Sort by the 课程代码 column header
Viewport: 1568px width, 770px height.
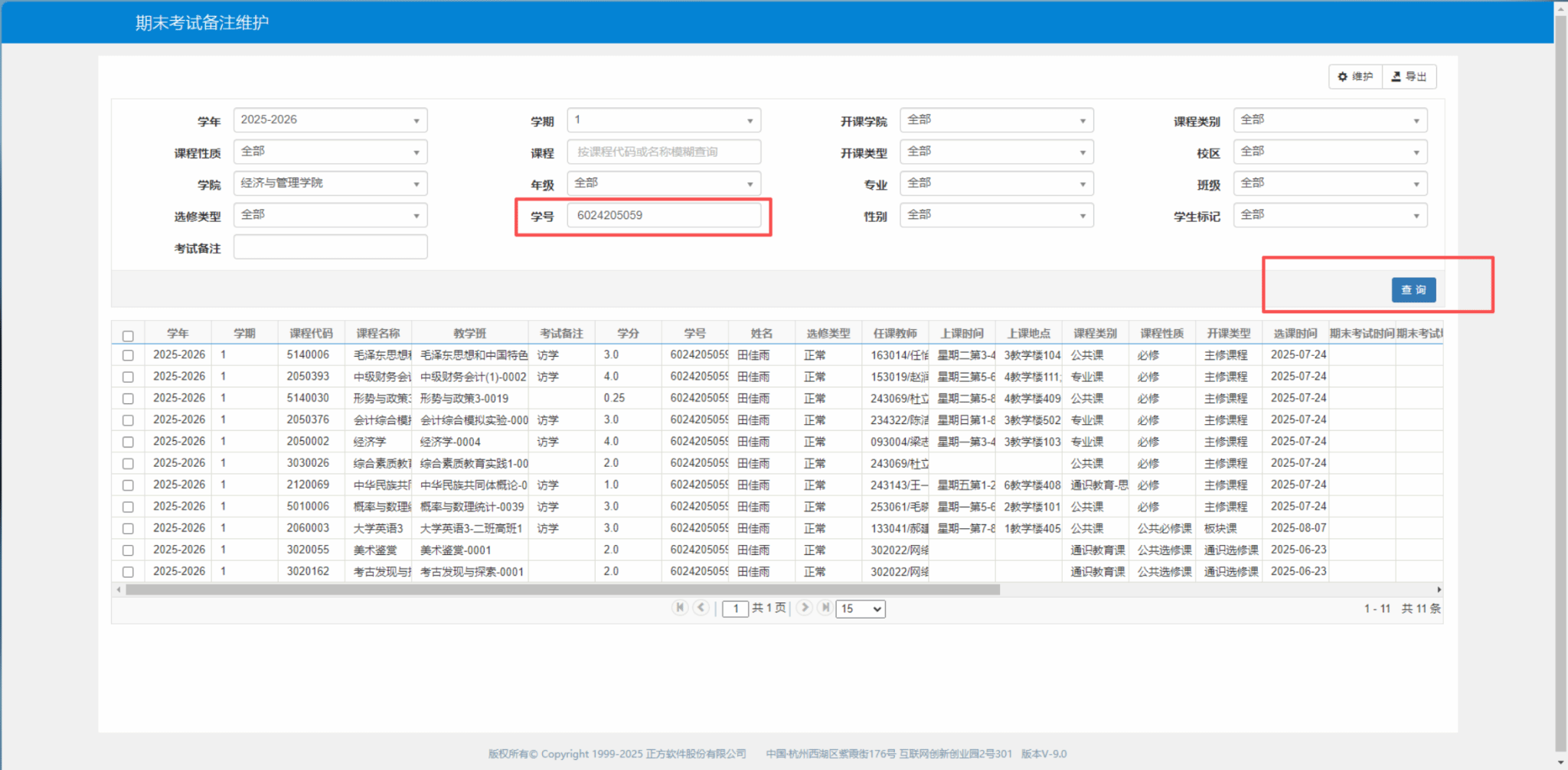311,333
